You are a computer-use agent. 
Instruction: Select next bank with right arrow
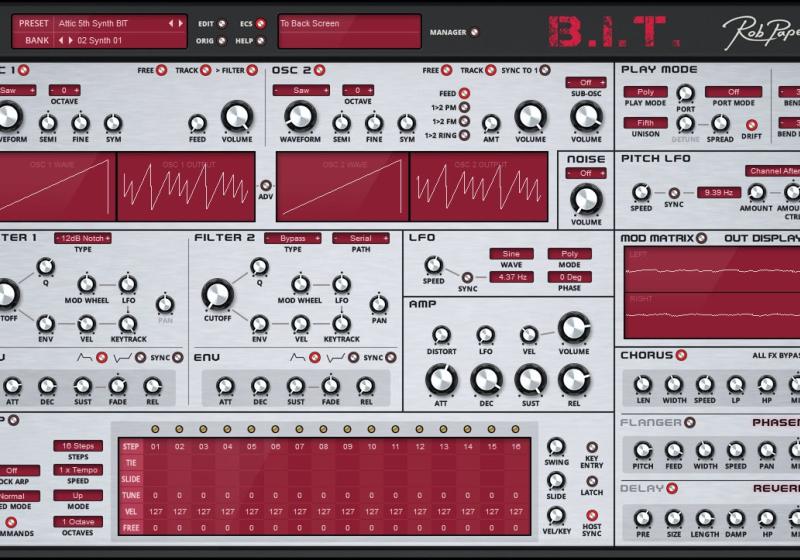[70, 40]
